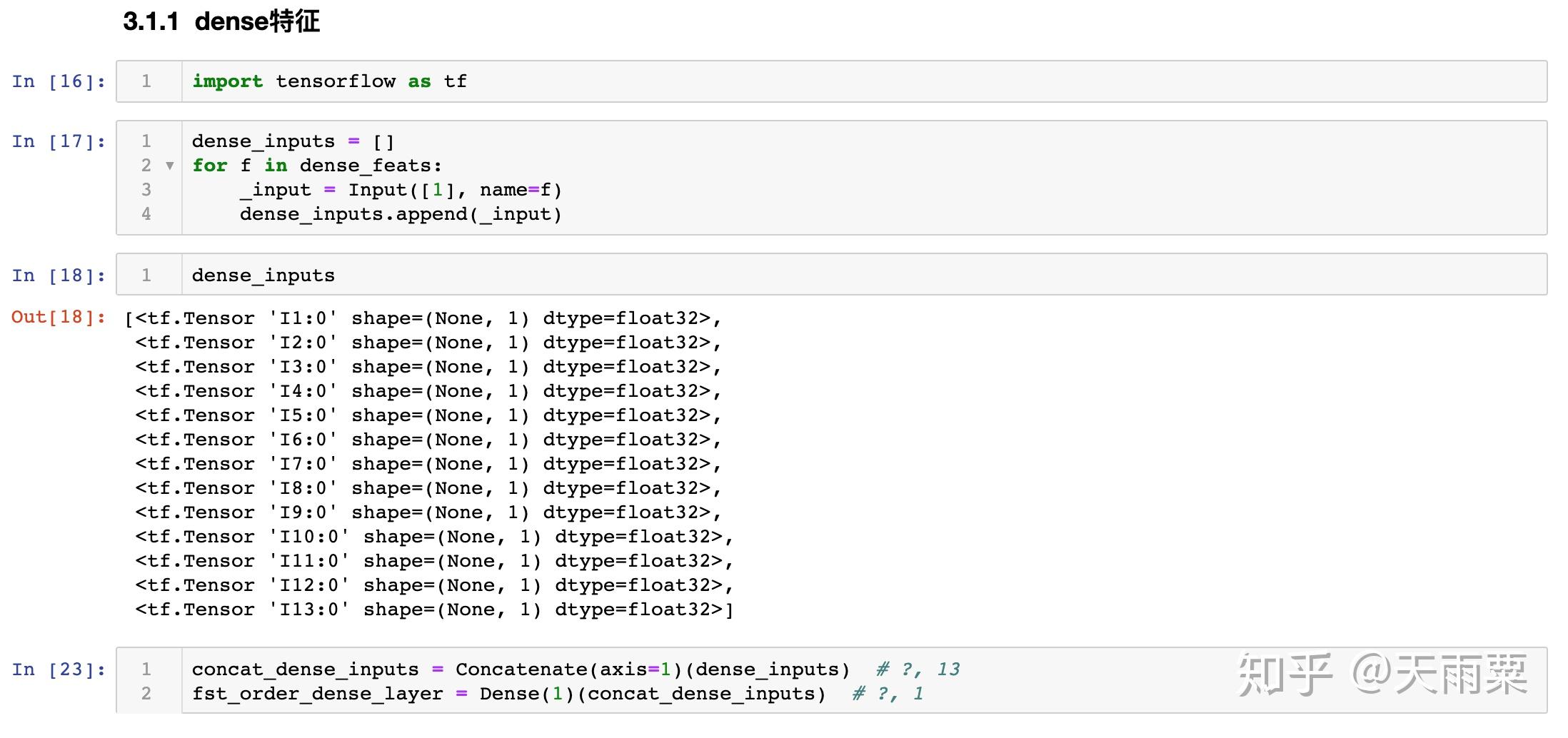Click the Out[18] output prompt
1568x738 pixels.
coord(59,317)
